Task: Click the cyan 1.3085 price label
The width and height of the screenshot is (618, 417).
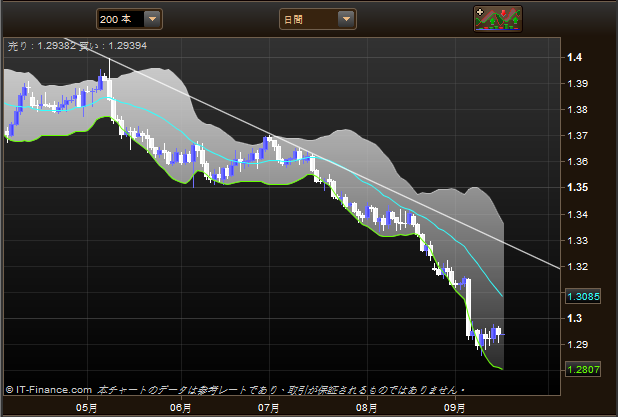Action: pyautogui.click(x=583, y=296)
